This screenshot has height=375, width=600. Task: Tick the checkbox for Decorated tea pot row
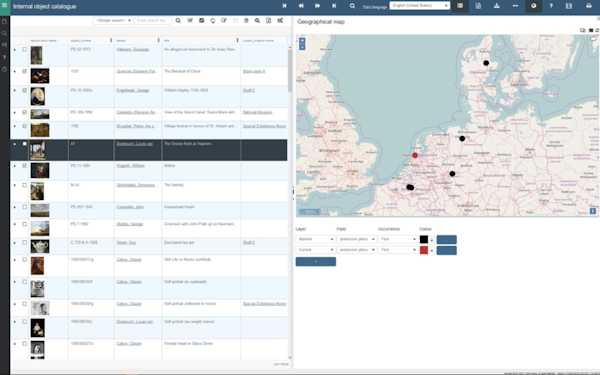pos(24,243)
